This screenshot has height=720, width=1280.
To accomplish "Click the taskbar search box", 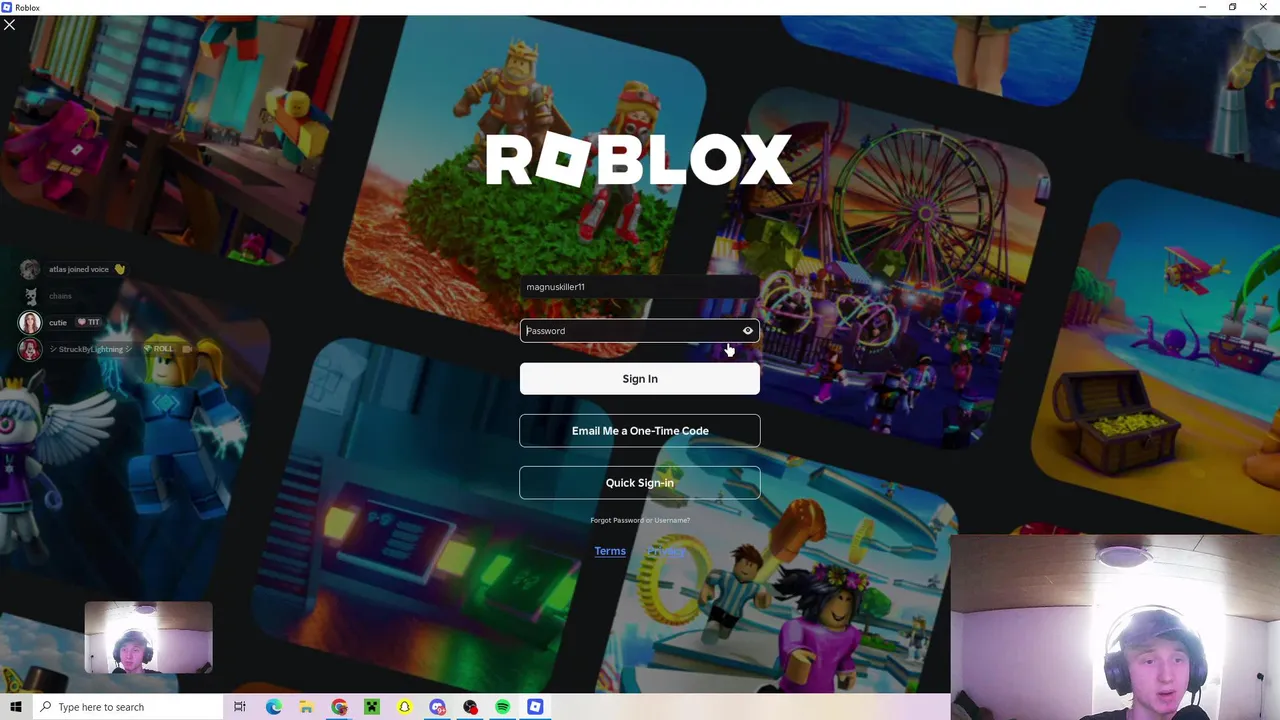I will 127,707.
